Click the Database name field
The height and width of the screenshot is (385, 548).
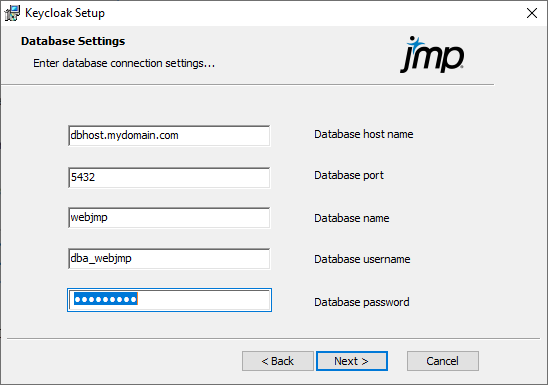point(169,218)
